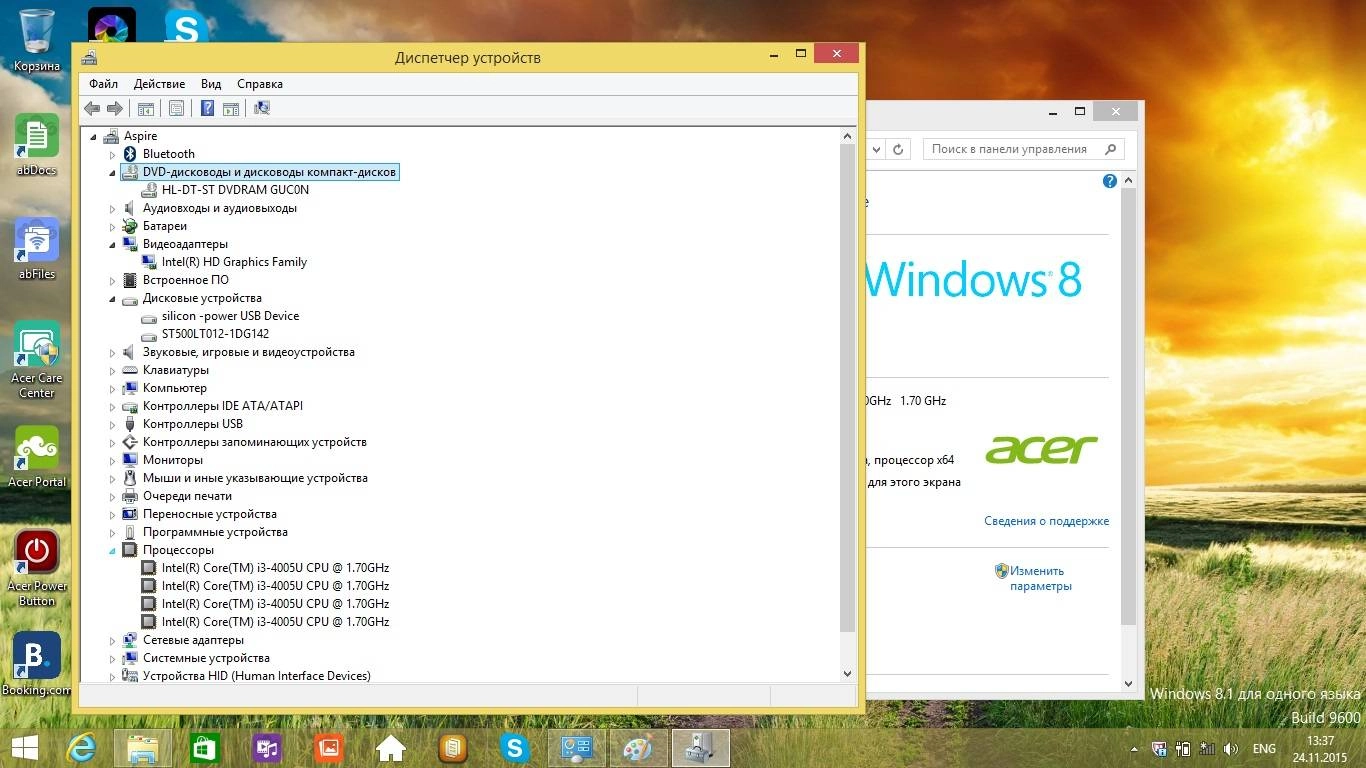This screenshot has height=768, width=1366.
Task: Click refresh button in control panel window
Action: pos(898,149)
